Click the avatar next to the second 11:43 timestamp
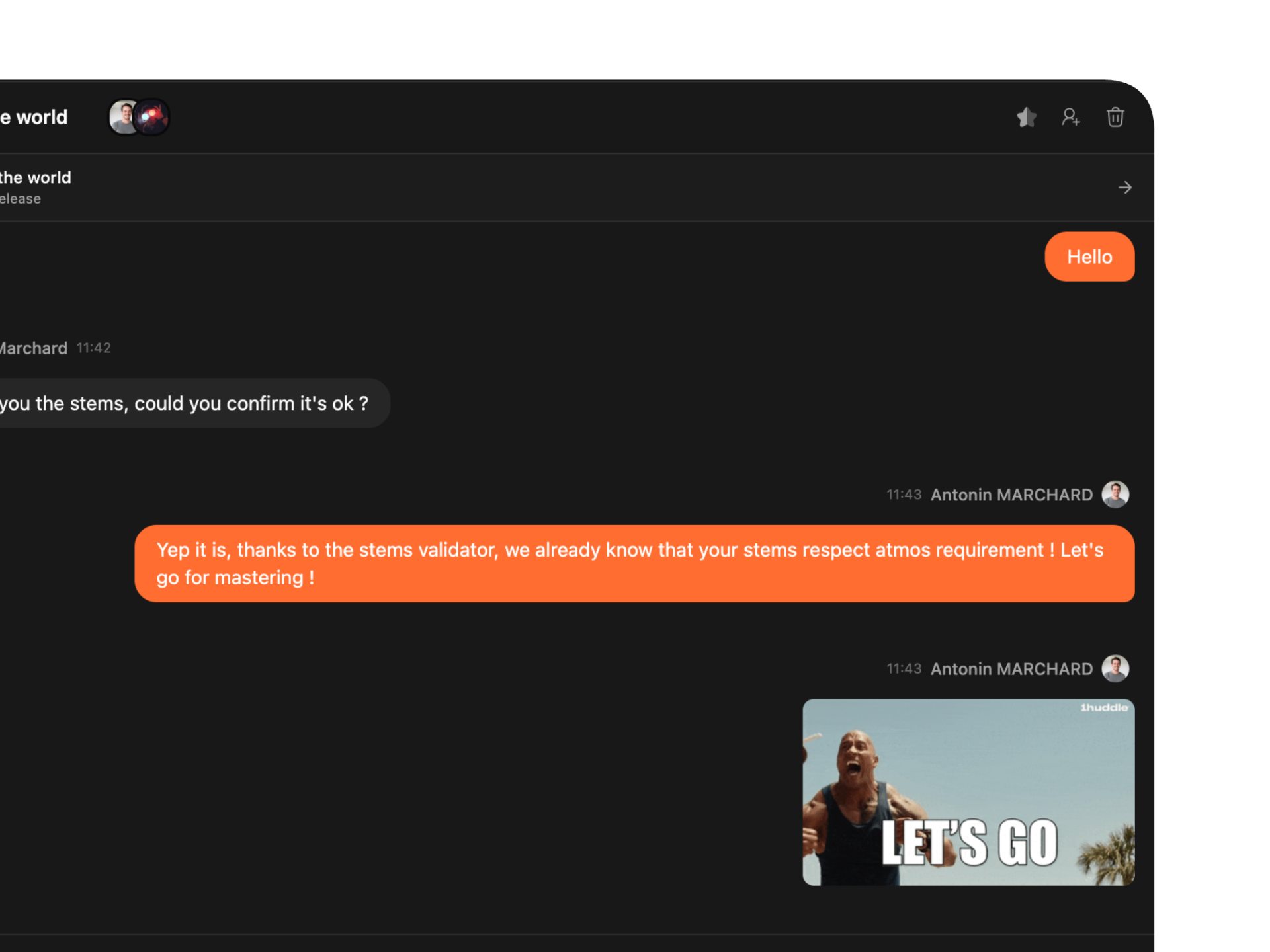 1117,668
